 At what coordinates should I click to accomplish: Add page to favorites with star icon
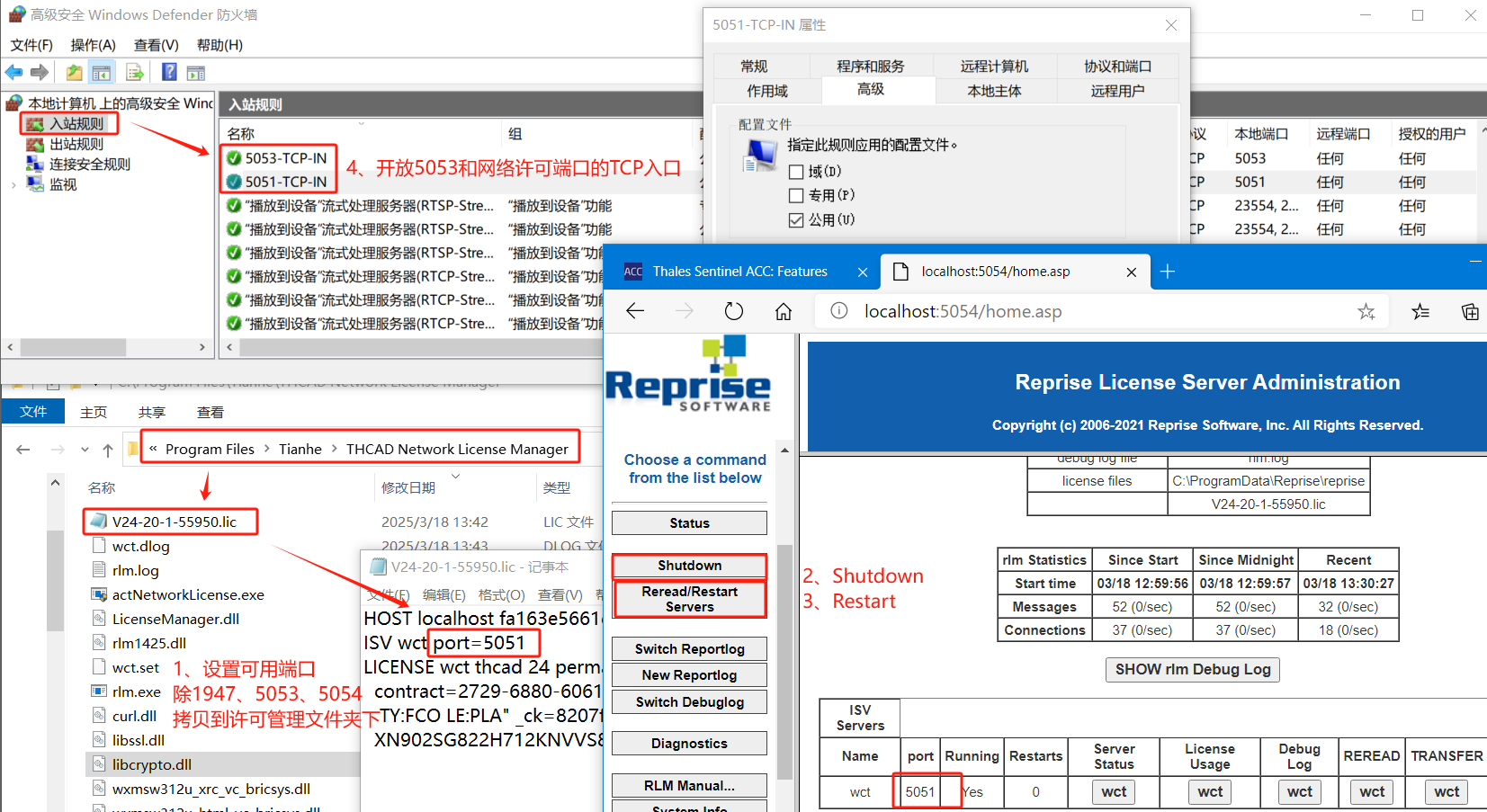1366,311
